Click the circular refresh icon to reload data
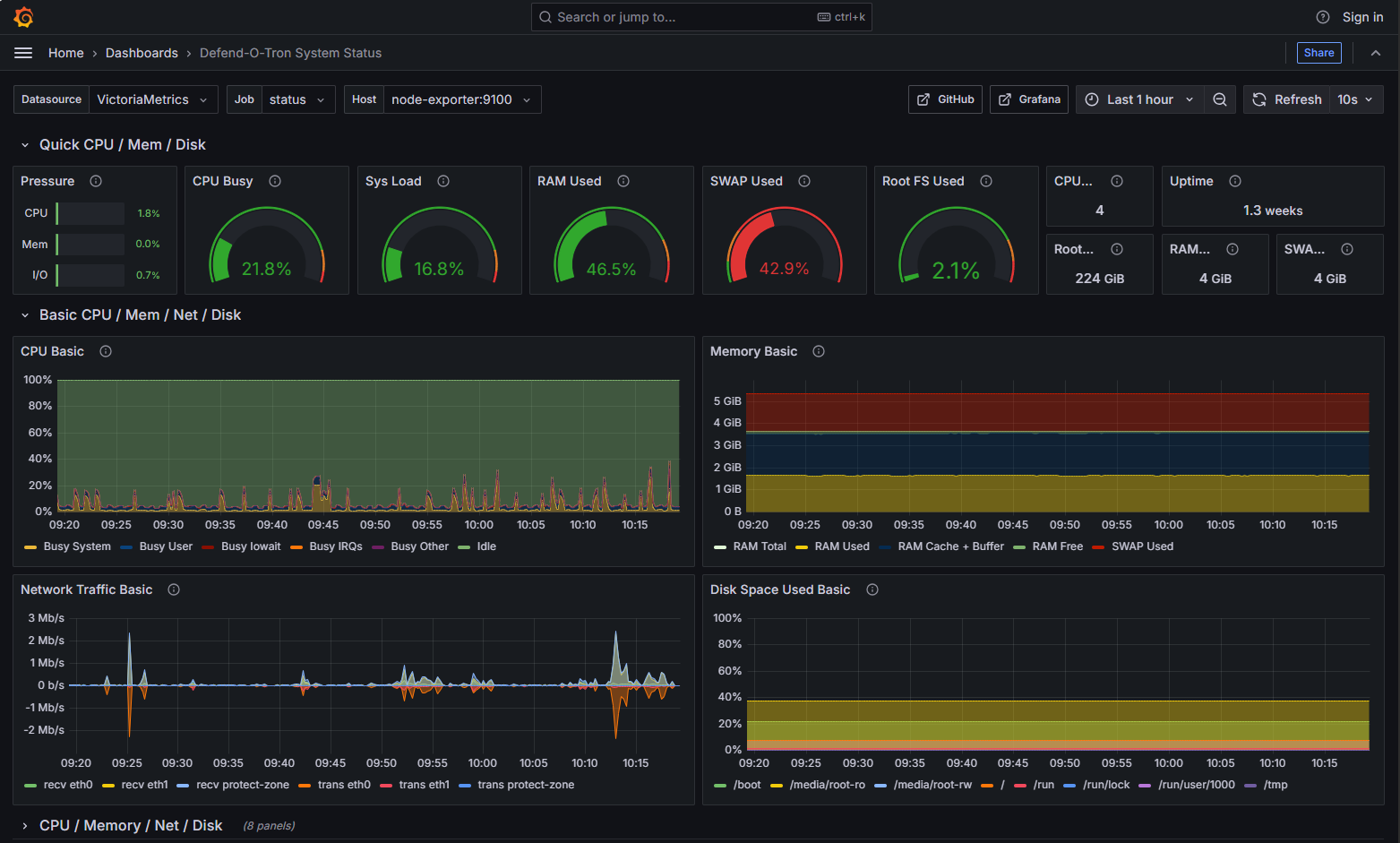The width and height of the screenshot is (1400, 843). [1258, 99]
